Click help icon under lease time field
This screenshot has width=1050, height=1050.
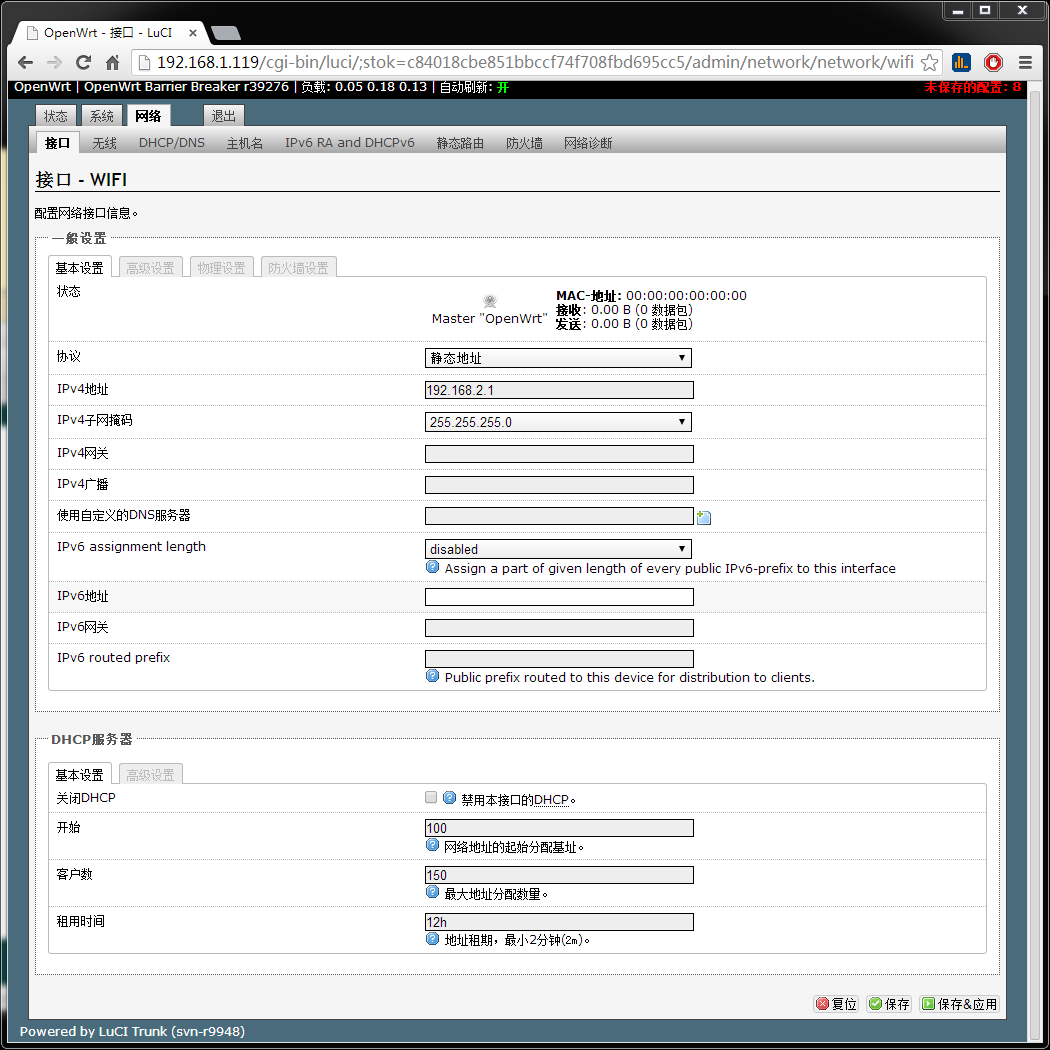[433, 939]
